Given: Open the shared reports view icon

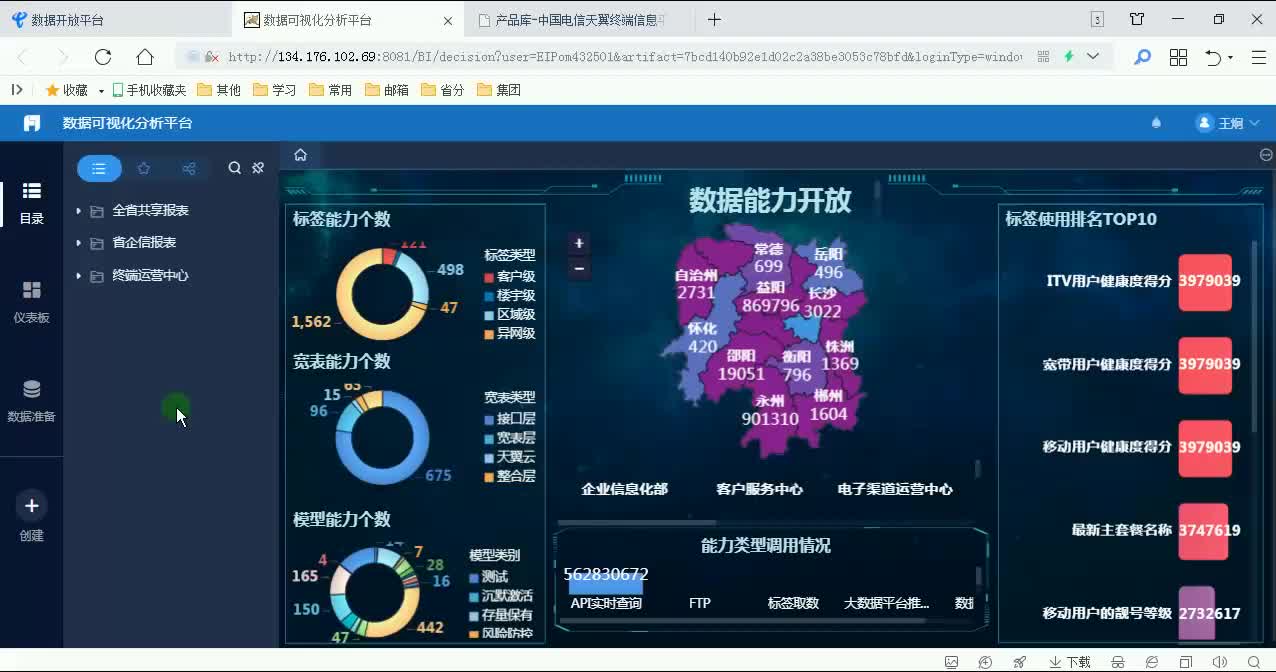Looking at the screenshot, I should [x=188, y=168].
